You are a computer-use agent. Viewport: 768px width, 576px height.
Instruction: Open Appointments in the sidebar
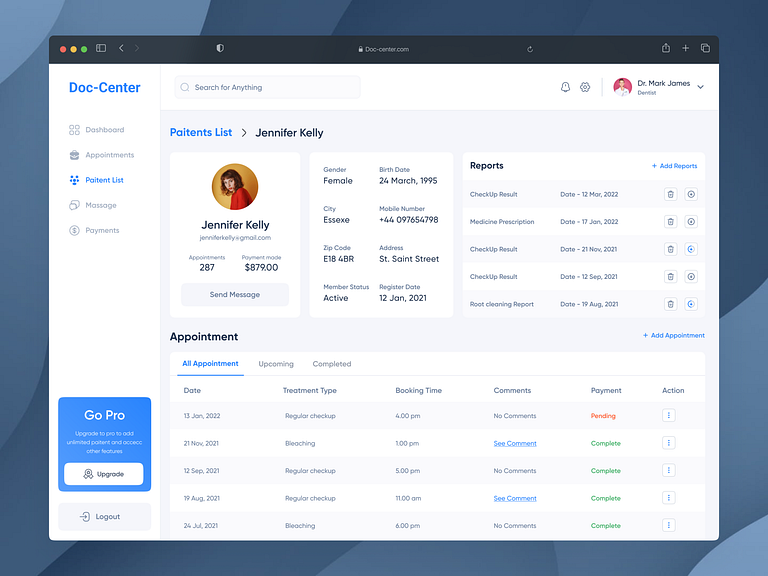101,155
